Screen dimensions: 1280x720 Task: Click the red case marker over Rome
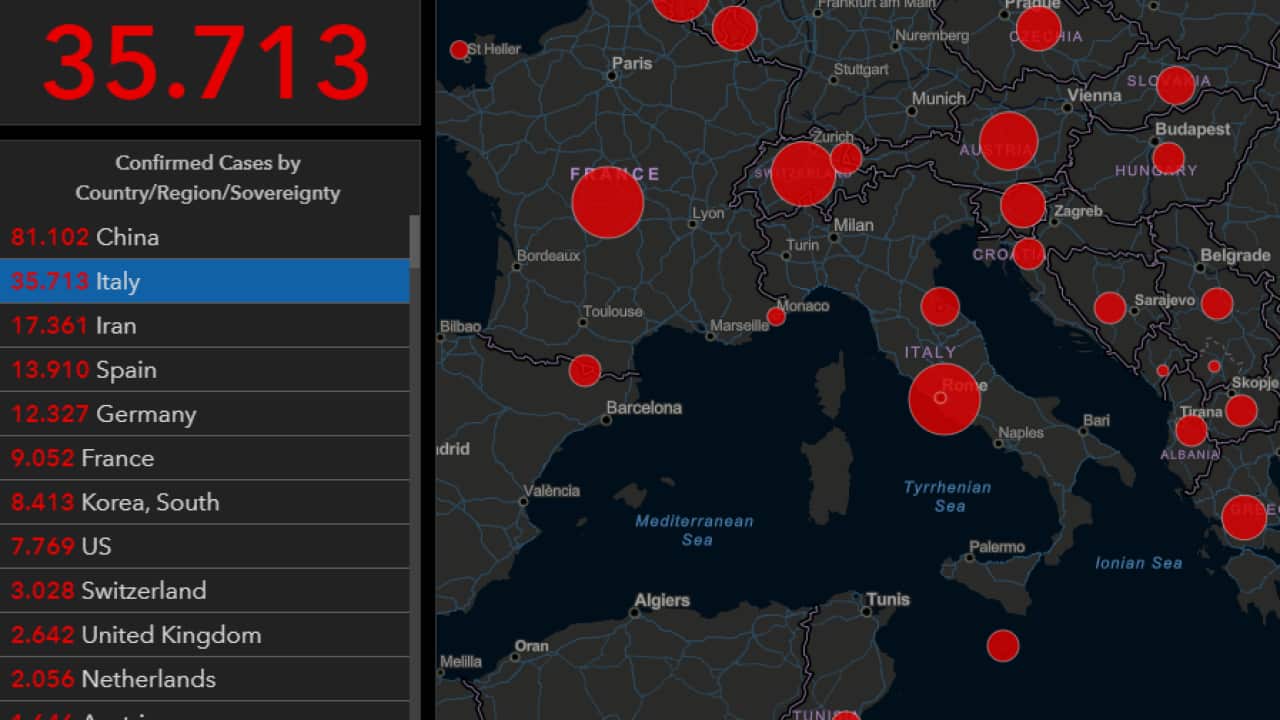point(944,399)
